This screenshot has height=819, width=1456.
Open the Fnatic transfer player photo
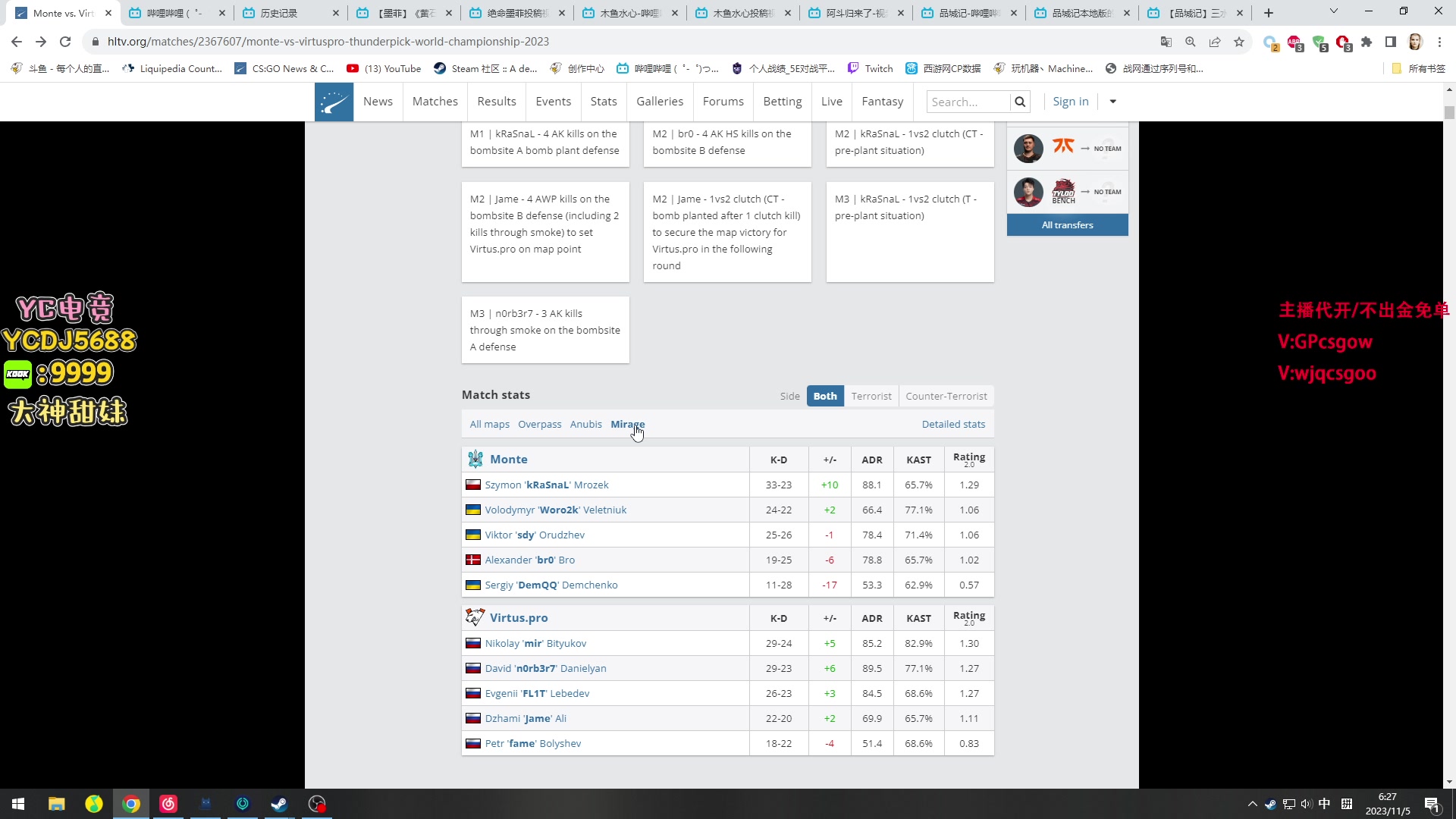[1028, 149]
